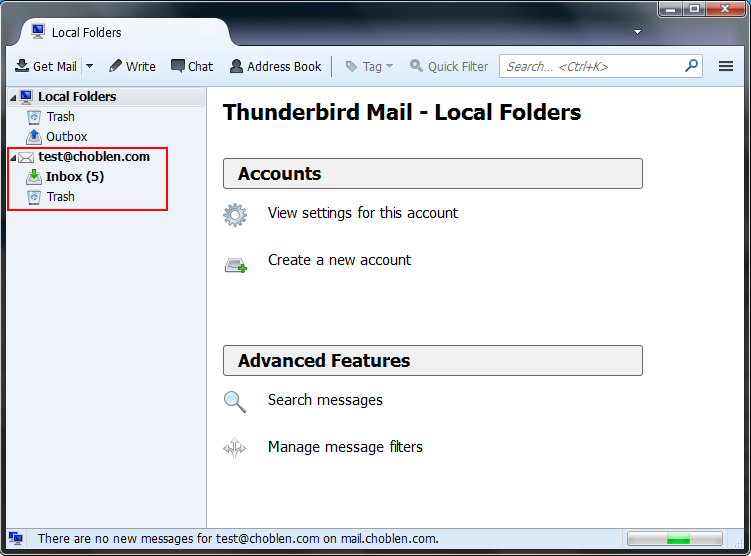The height and width of the screenshot is (556, 751).
Task: Click the envelope icon for test@choblen.com
Action: (x=26, y=157)
